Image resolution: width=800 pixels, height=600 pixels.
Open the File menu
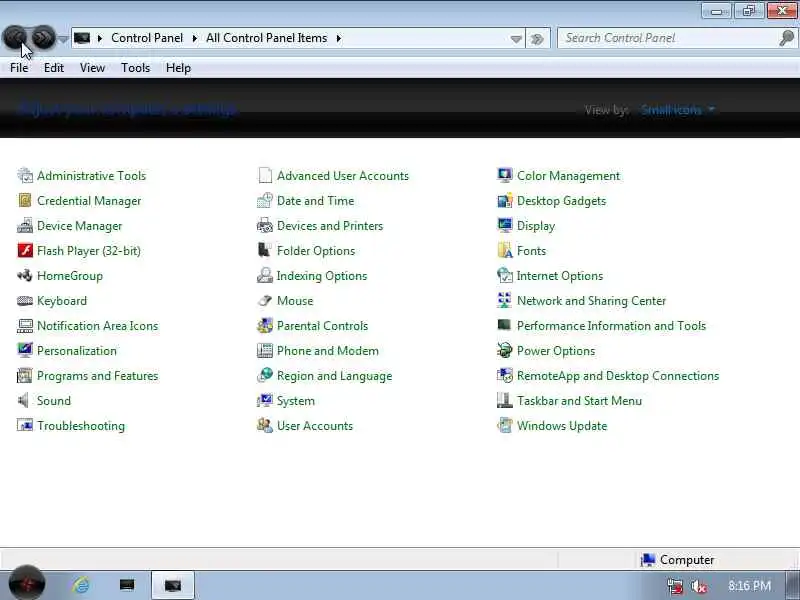(19, 68)
